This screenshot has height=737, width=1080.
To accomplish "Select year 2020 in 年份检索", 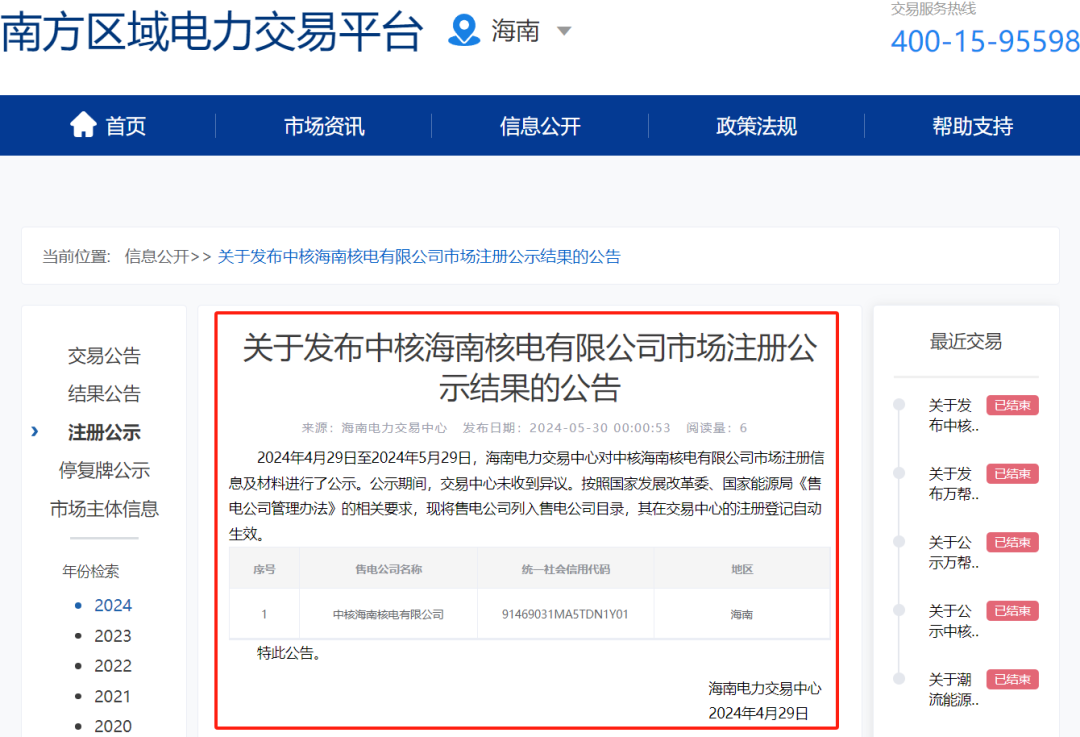I will 113,726.
